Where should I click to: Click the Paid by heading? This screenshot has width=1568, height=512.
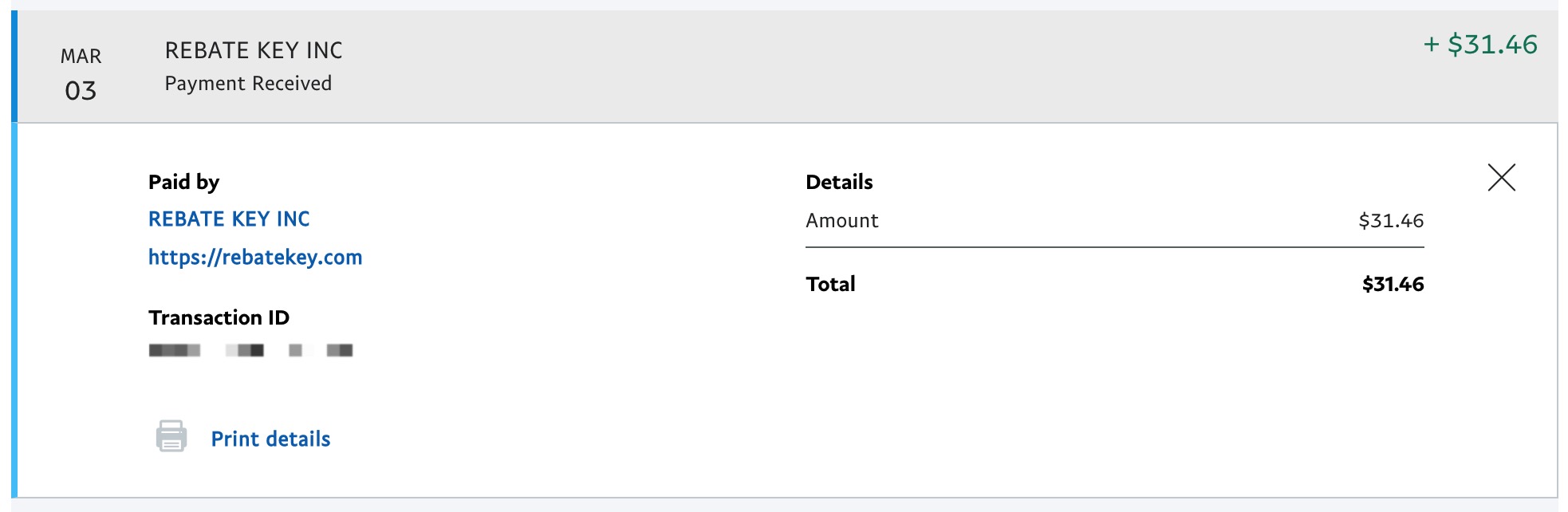[183, 182]
